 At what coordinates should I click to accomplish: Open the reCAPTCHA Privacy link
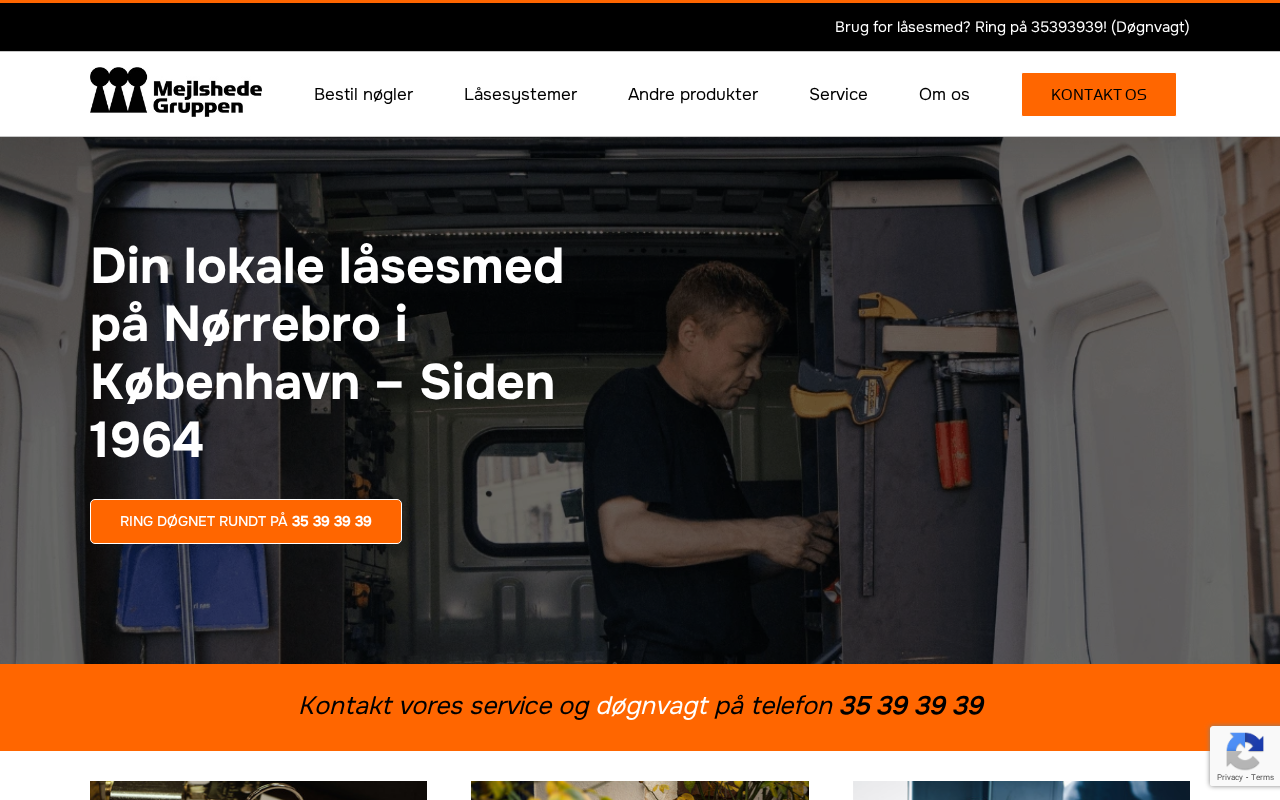pyautogui.click(x=1230, y=777)
